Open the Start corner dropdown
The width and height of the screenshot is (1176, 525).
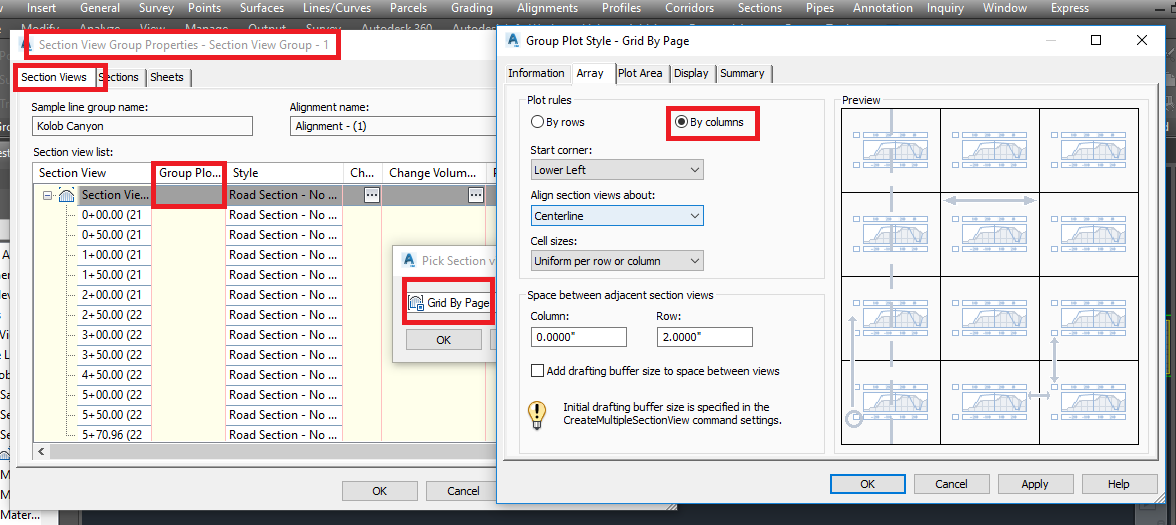click(616, 170)
